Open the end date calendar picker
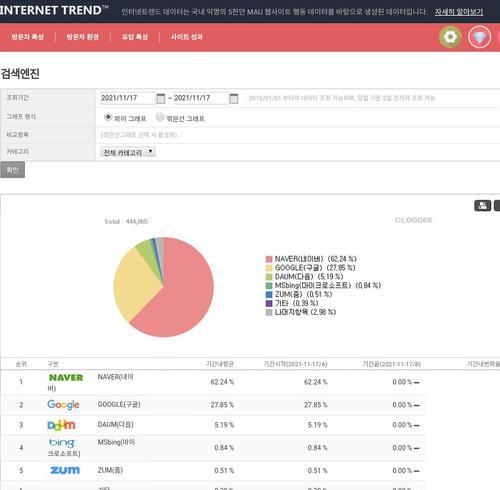 [234, 98]
